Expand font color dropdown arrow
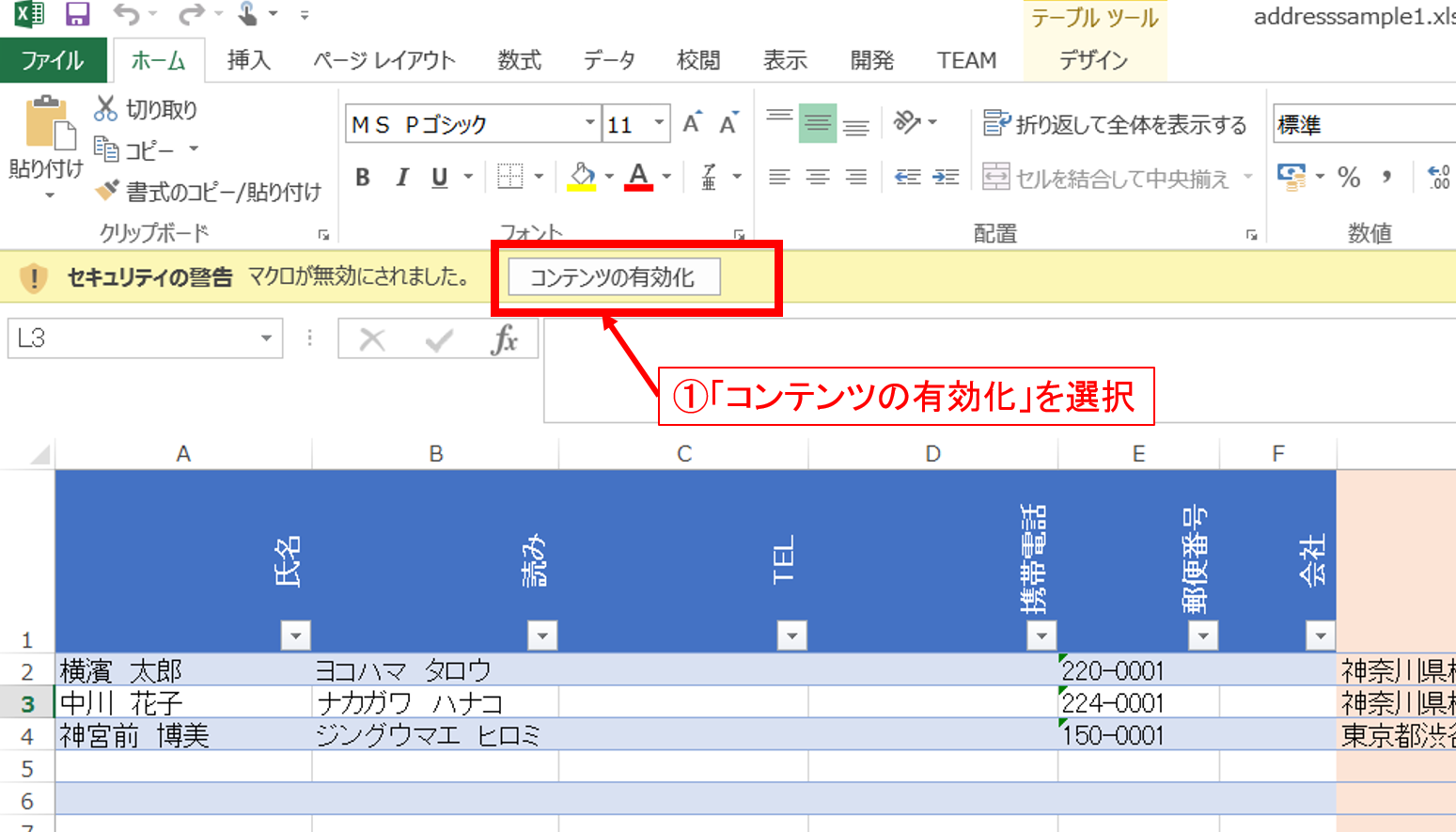Image resolution: width=1456 pixels, height=832 pixels. click(666, 176)
